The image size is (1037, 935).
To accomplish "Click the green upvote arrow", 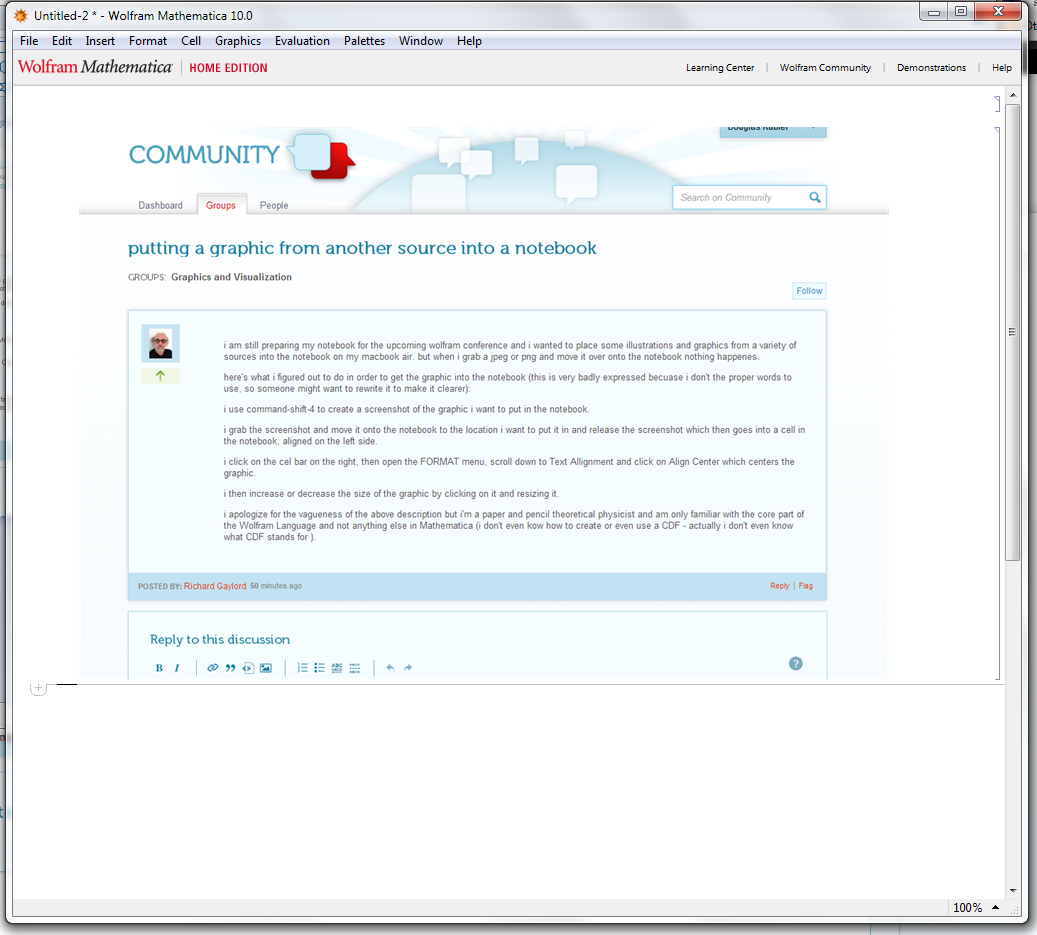I will click(x=160, y=376).
